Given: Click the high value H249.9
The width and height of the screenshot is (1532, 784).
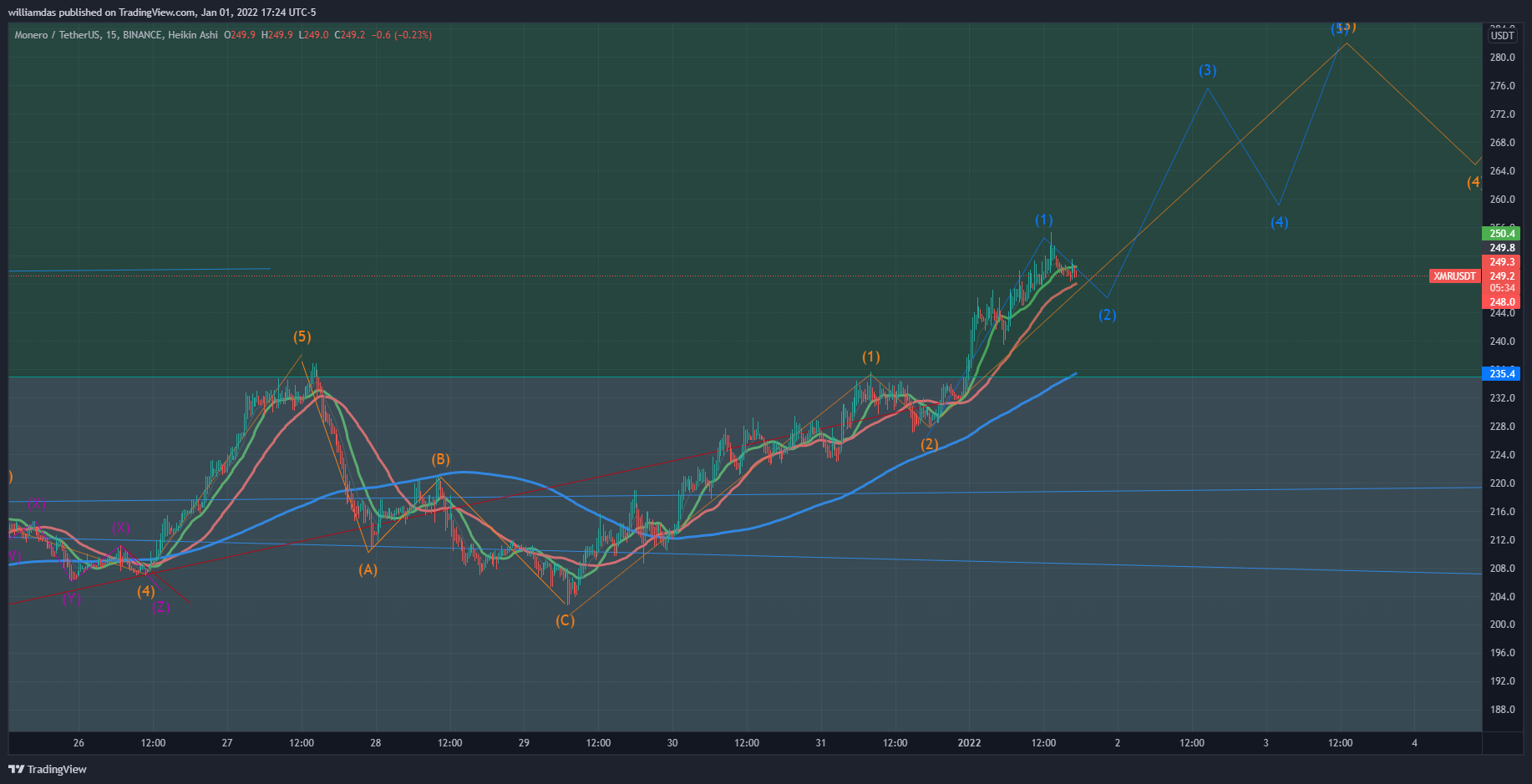Looking at the screenshot, I should coord(277,35).
